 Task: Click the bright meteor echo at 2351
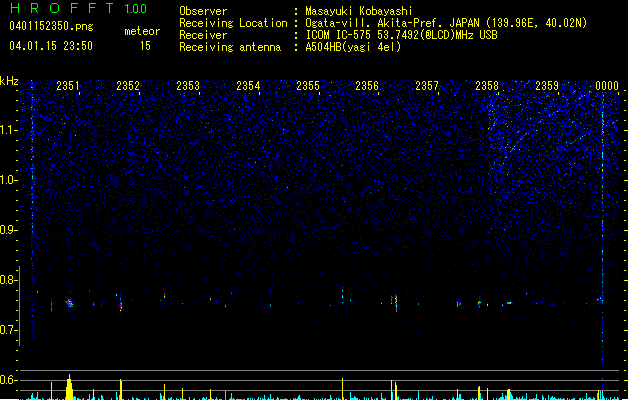[x=70, y=303]
